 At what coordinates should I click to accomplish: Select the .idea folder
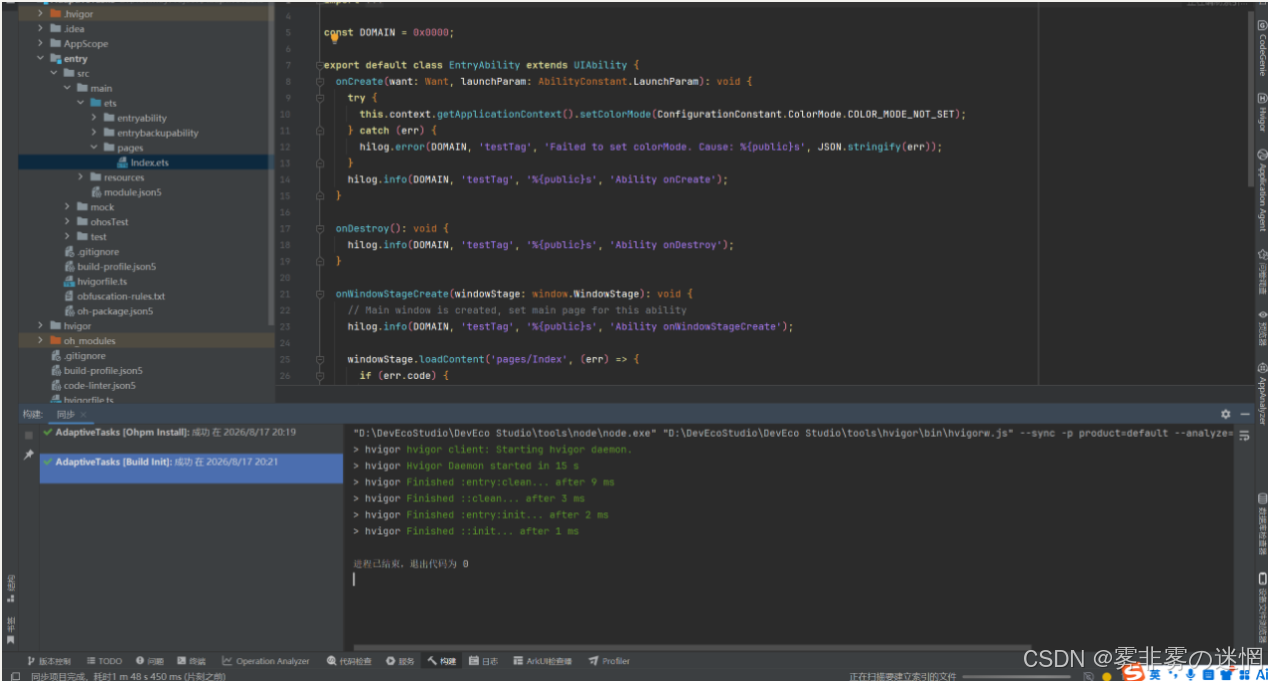coord(73,29)
